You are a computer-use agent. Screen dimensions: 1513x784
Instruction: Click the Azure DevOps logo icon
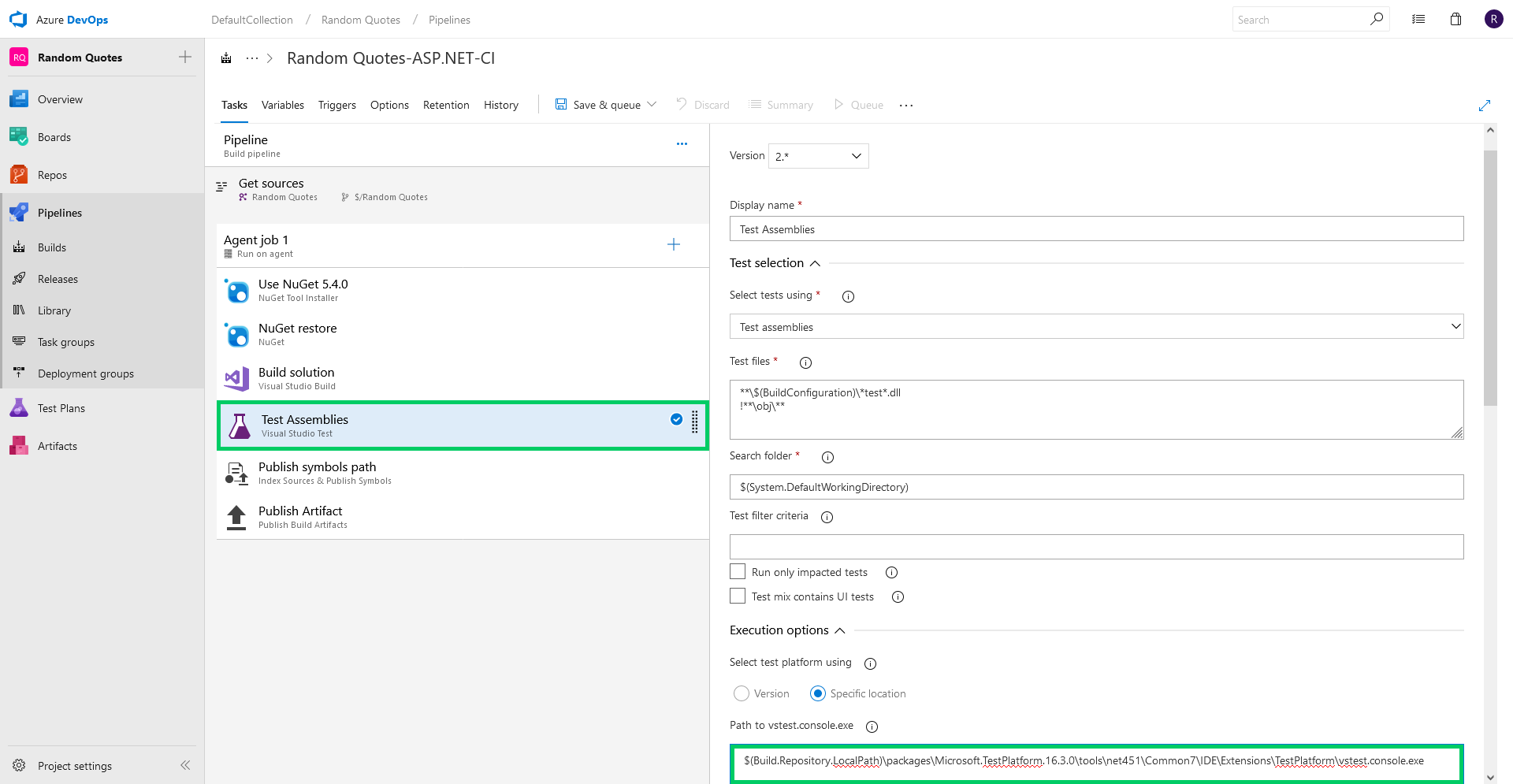(18, 20)
